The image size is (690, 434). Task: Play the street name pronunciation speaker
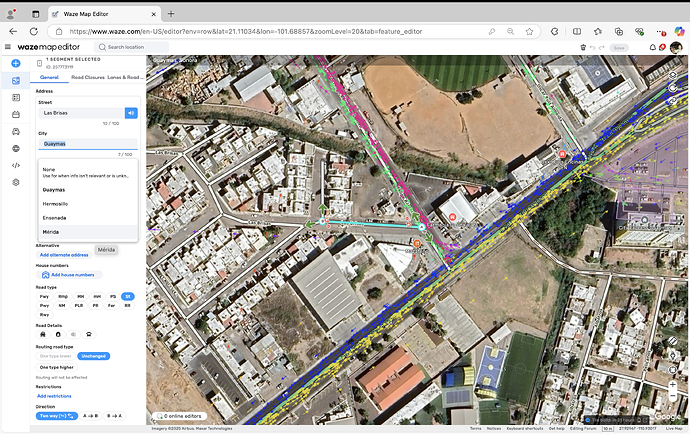click(130, 113)
